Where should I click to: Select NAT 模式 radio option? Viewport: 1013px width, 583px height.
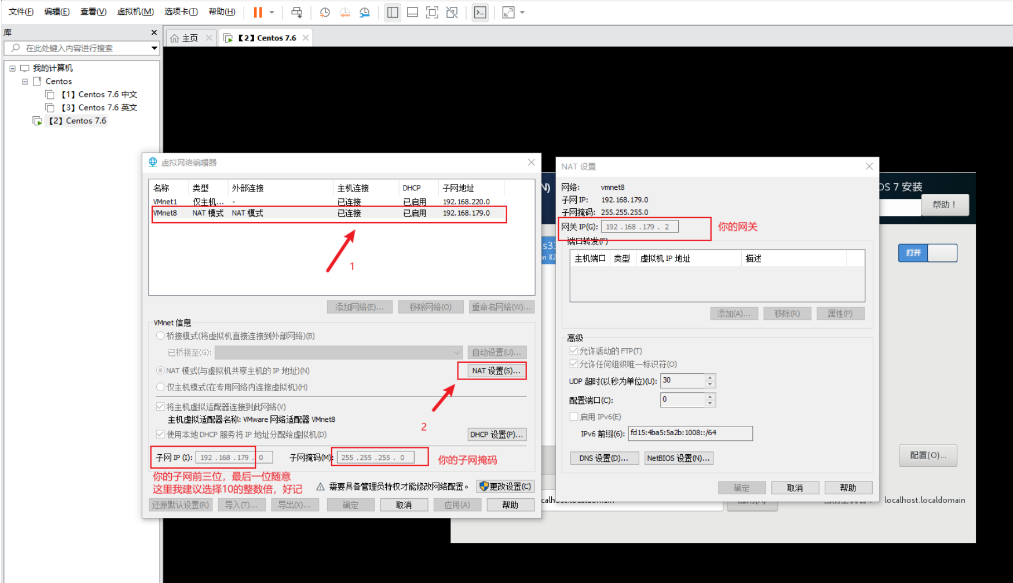tap(160, 371)
